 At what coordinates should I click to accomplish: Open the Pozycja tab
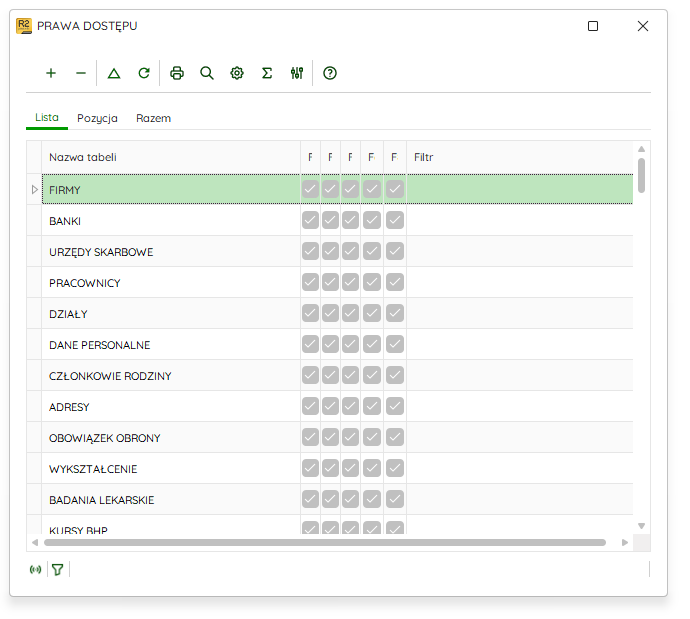click(97, 118)
